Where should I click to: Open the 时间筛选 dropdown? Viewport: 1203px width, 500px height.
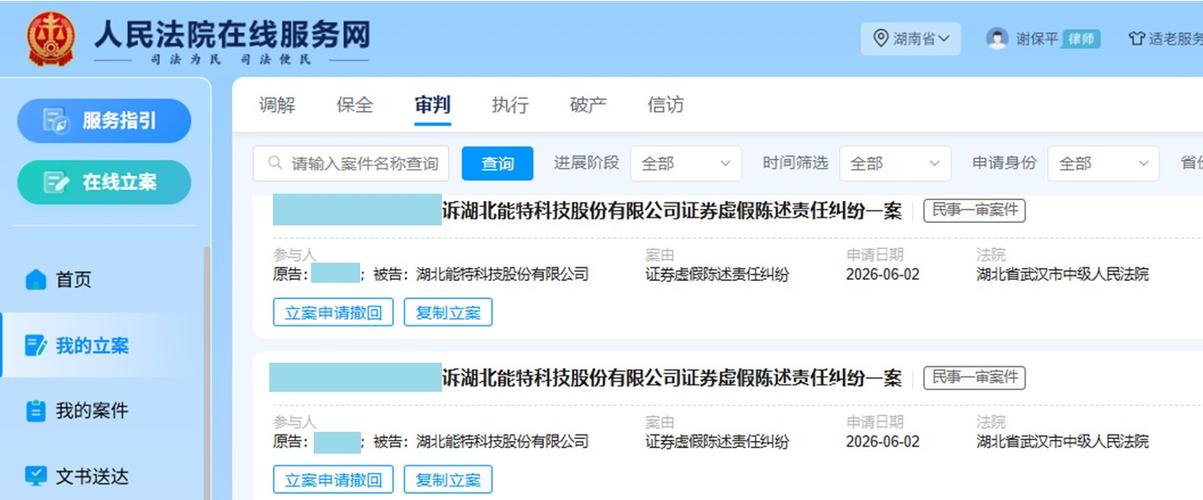[895, 163]
